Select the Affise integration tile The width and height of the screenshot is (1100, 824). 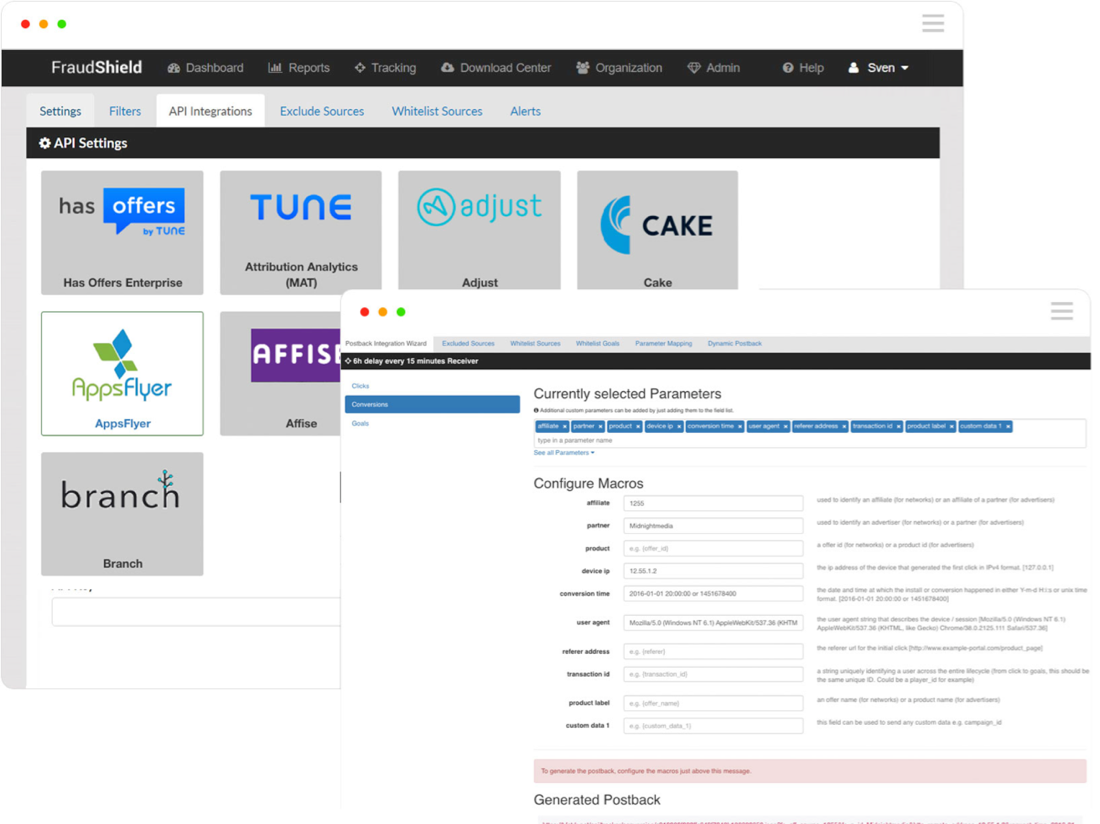tap(281, 374)
